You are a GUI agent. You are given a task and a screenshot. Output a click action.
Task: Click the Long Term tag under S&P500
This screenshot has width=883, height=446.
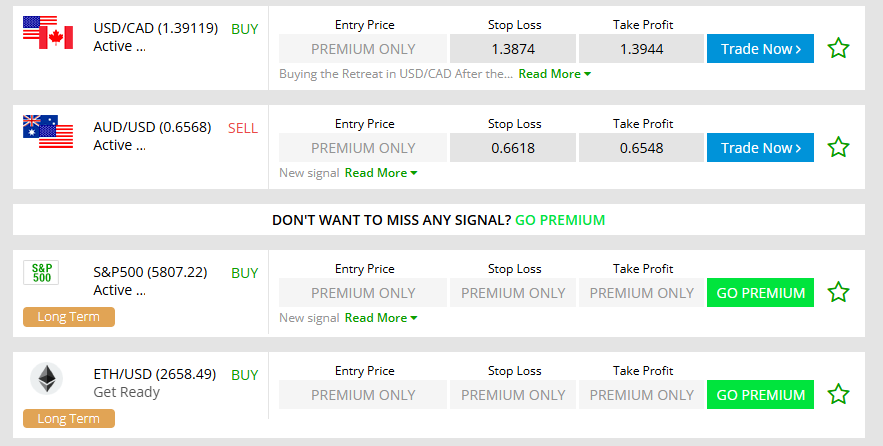[69, 317]
